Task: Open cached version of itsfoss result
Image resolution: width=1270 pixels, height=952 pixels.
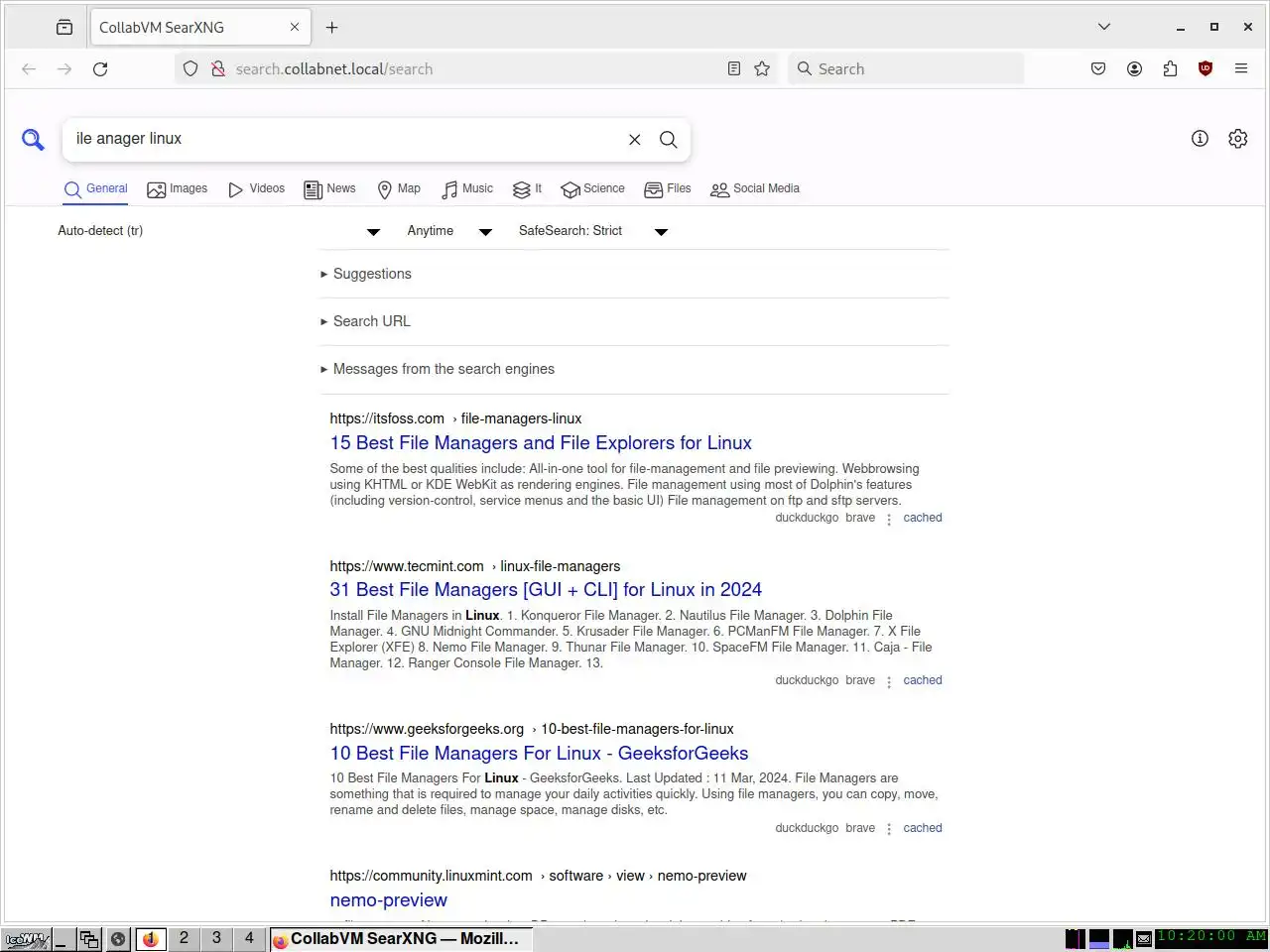Action: 923,518
